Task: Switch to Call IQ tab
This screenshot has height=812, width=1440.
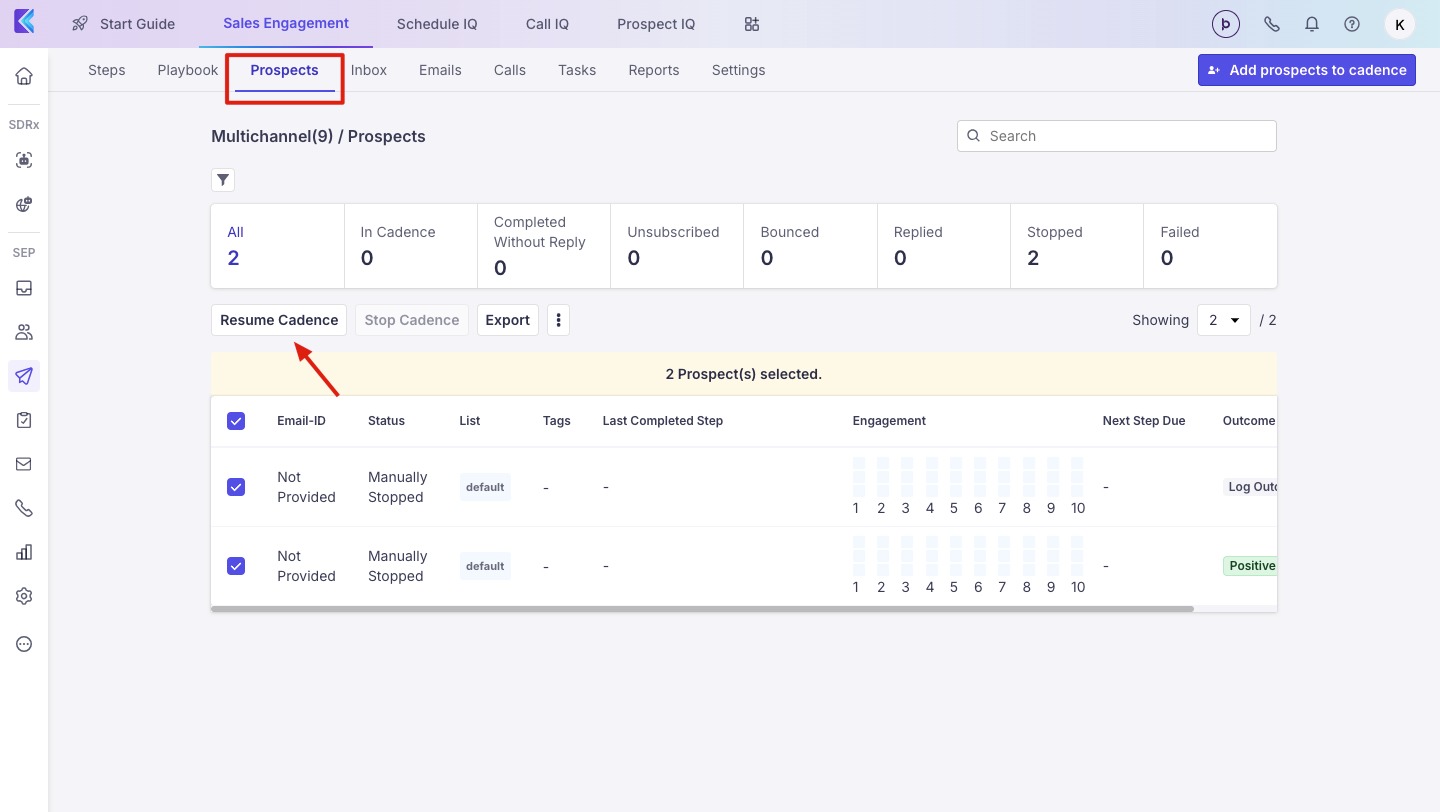Action: coord(547,24)
